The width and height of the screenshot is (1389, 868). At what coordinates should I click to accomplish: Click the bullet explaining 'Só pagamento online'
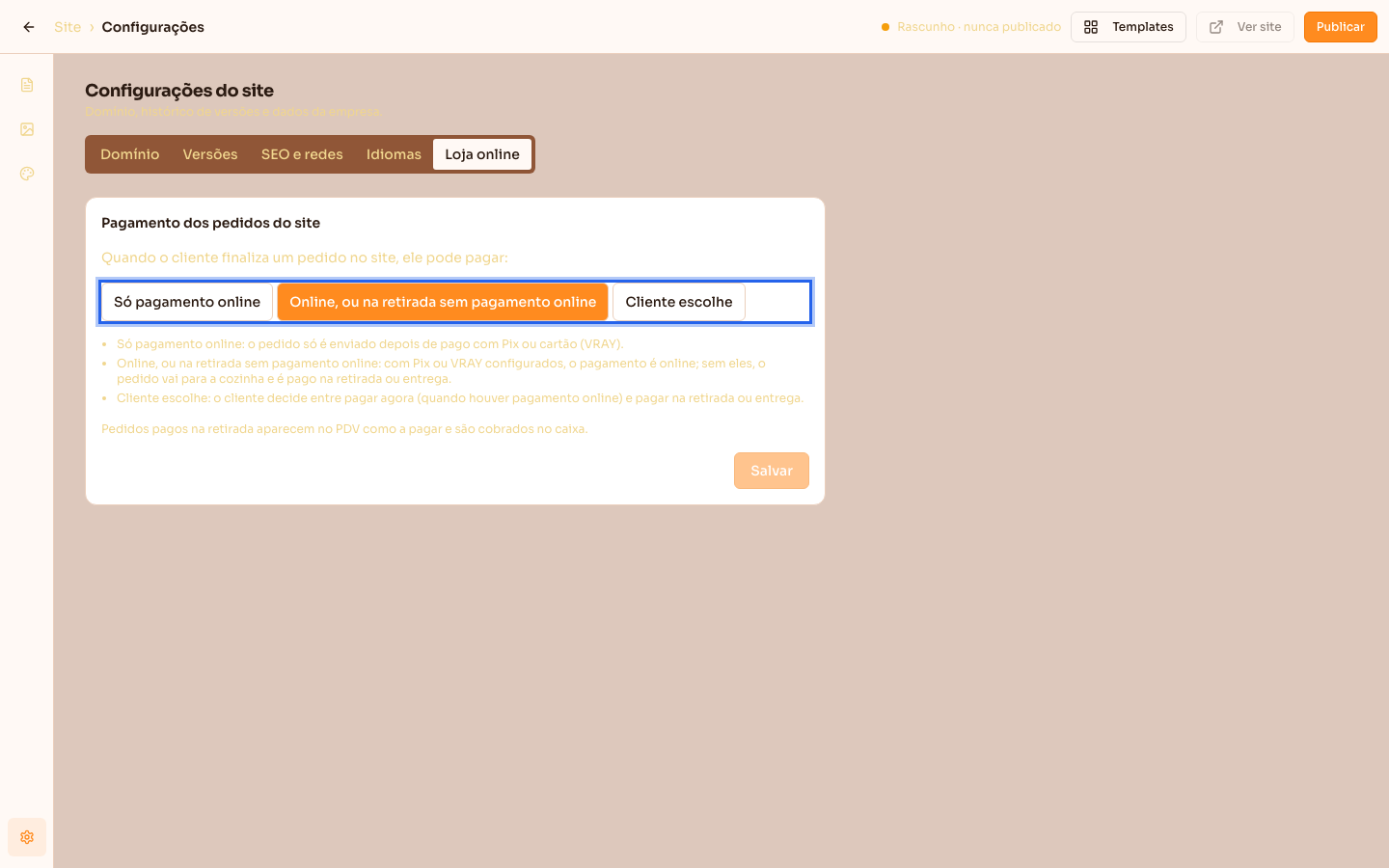coord(370,344)
